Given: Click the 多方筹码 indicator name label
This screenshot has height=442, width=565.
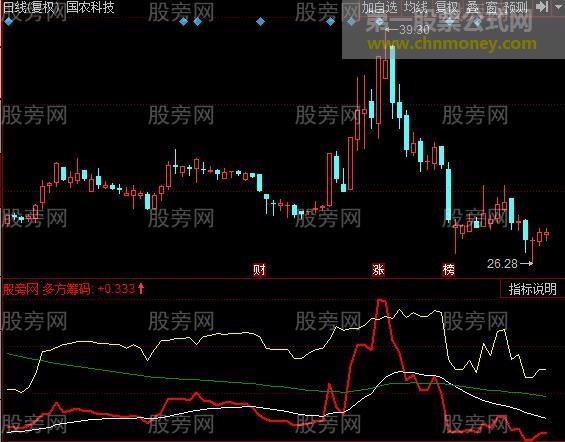Looking at the screenshot, I should point(66,289).
